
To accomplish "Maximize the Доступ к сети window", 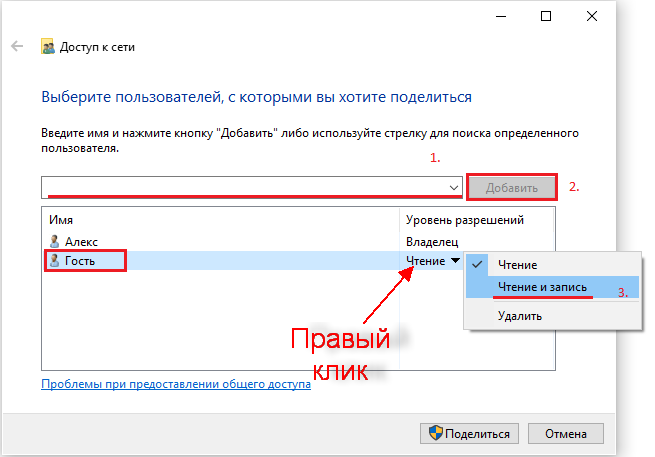I will tap(546, 16).
